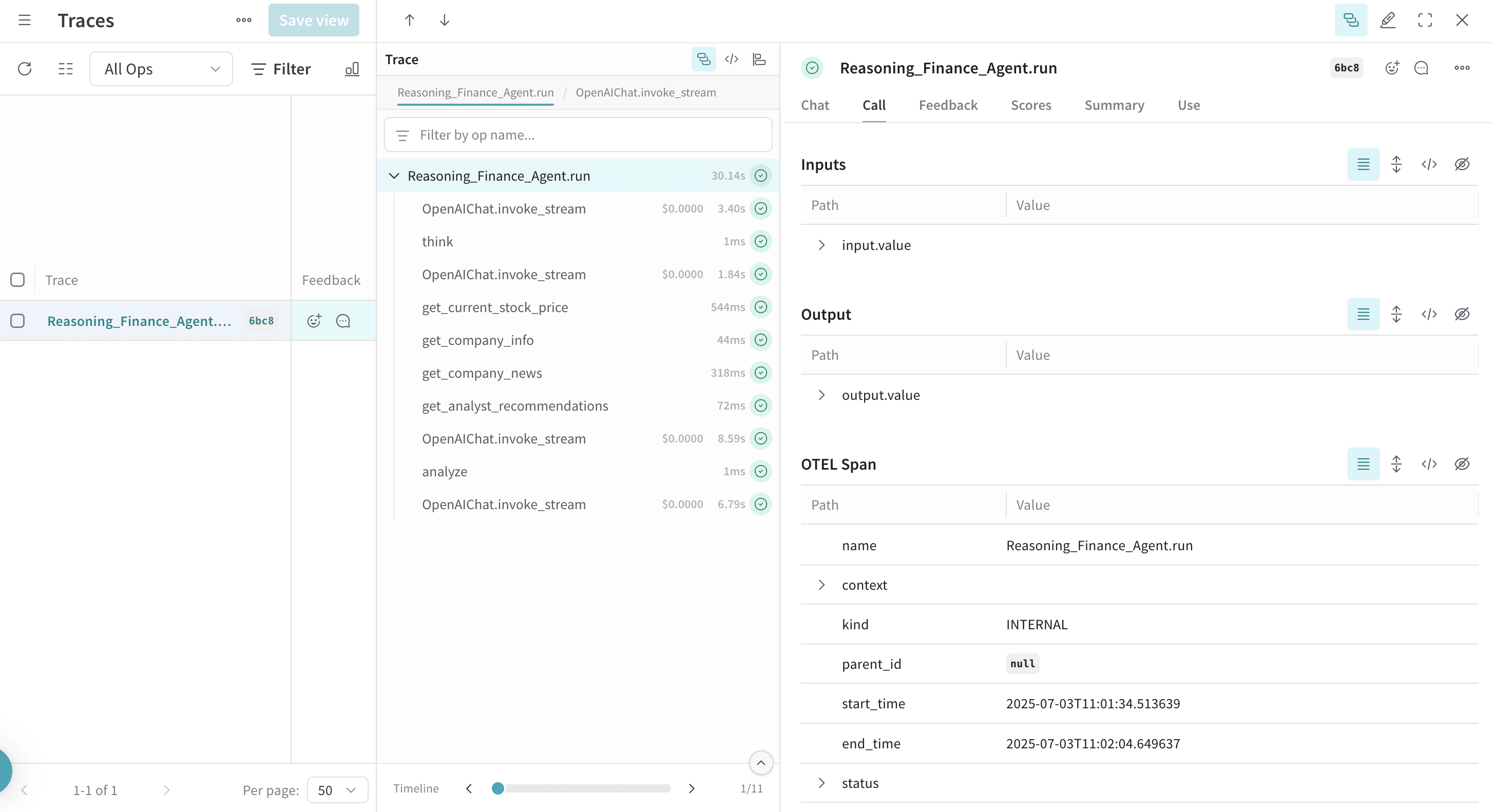This screenshot has height=812, width=1493.
Task: Switch to the Call tab
Action: (x=874, y=105)
